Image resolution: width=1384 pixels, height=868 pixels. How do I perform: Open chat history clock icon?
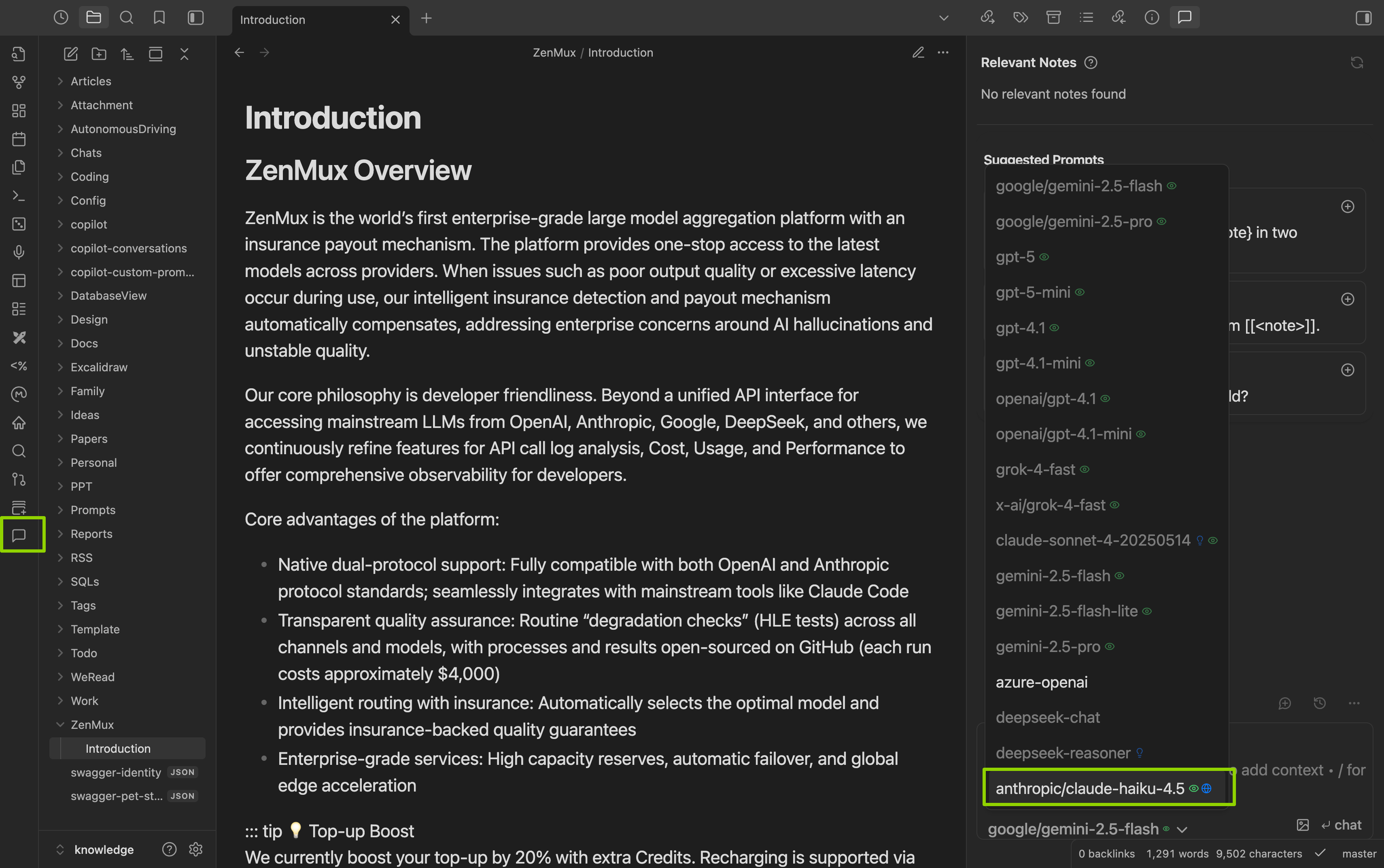[x=1320, y=703]
